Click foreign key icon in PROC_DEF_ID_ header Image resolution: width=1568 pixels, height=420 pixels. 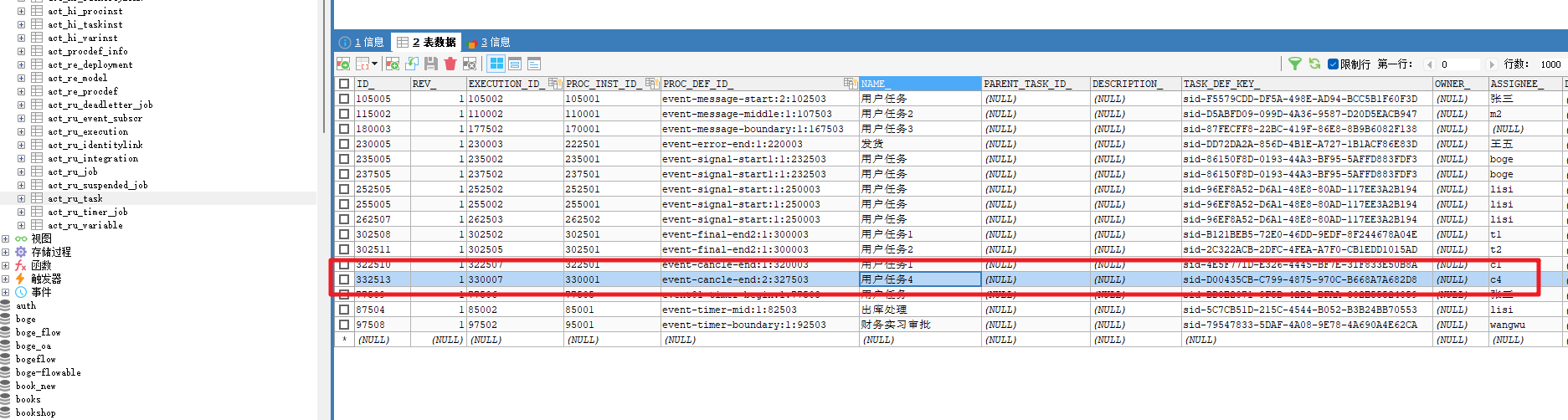click(851, 84)
